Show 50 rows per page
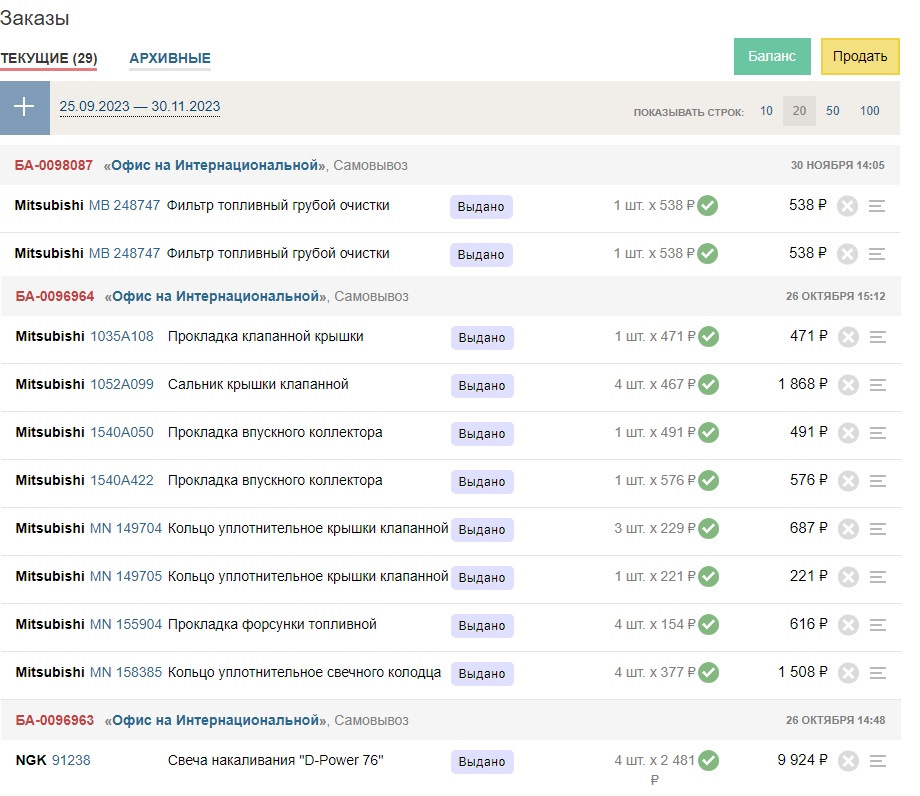Image resolution: width=920 pixels, height=796 pixels. pyautogui.click(x=833, y=111)
